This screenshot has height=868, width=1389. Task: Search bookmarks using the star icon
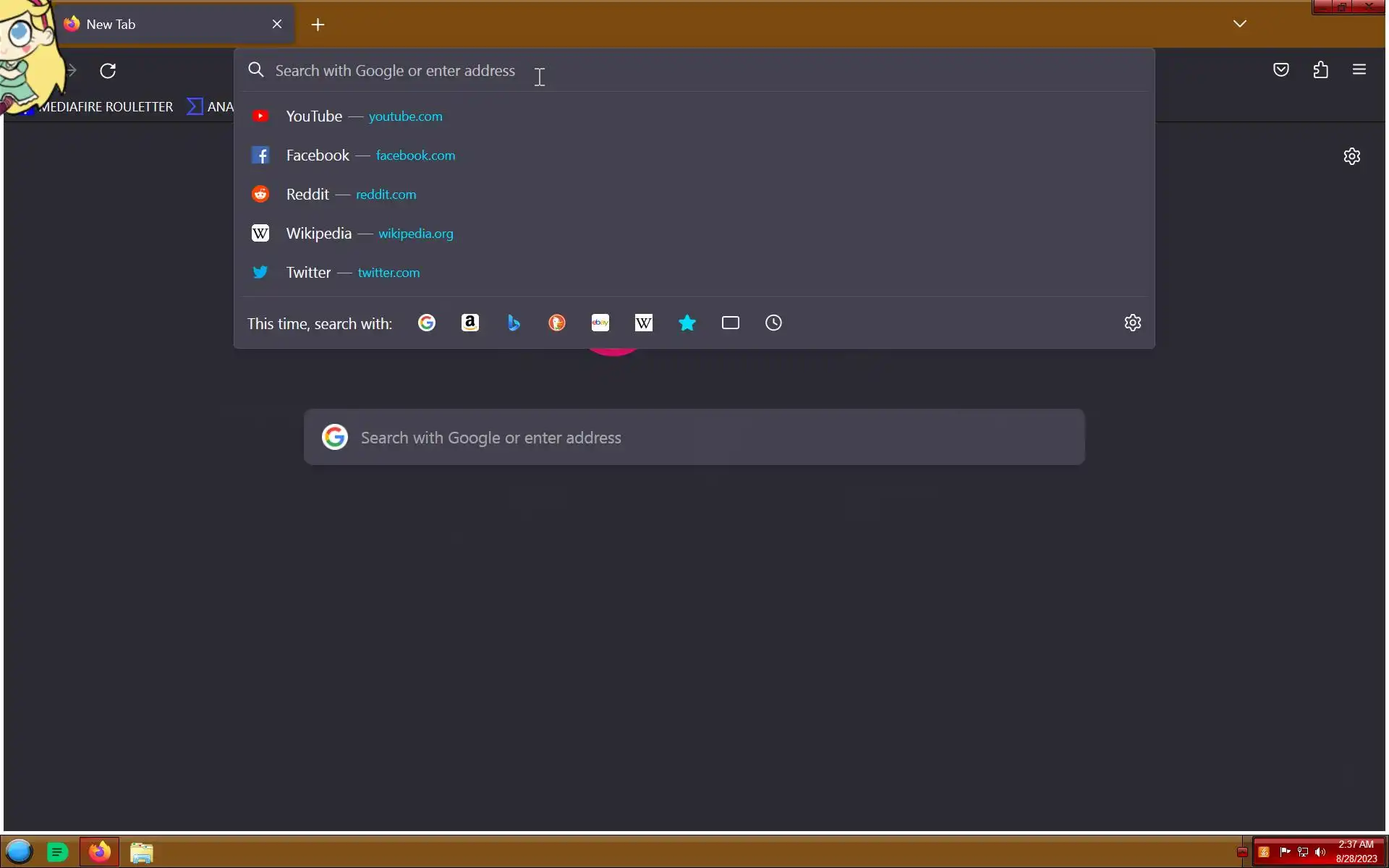[x=687, y=323]
